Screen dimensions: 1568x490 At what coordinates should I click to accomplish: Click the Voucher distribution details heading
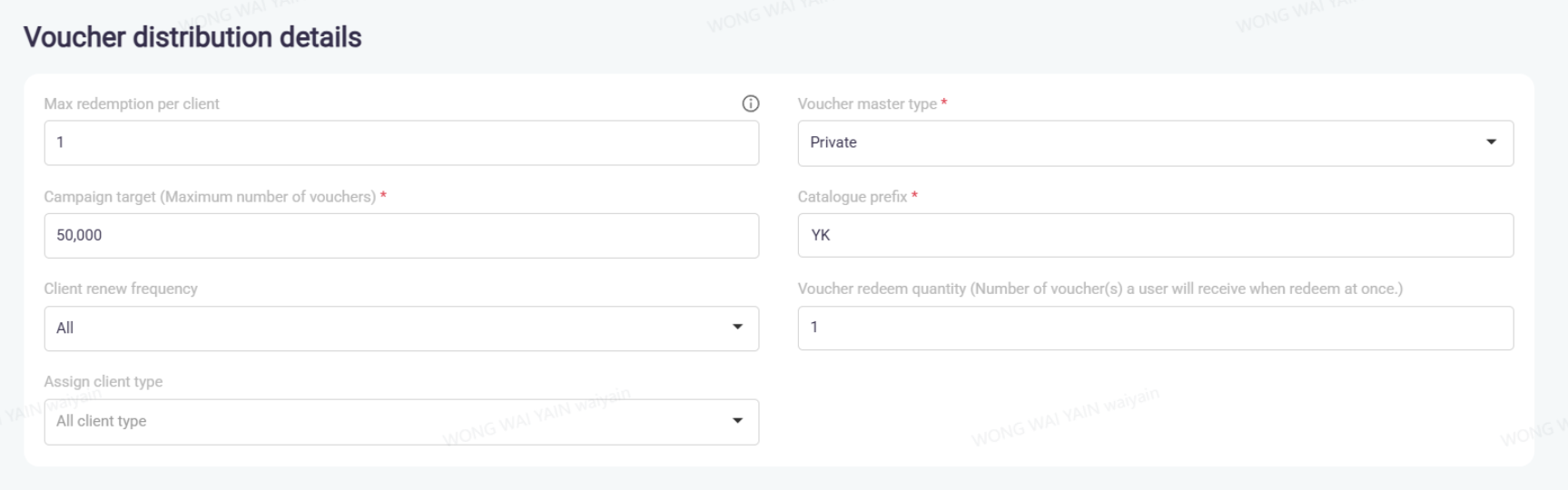point(192,37)
